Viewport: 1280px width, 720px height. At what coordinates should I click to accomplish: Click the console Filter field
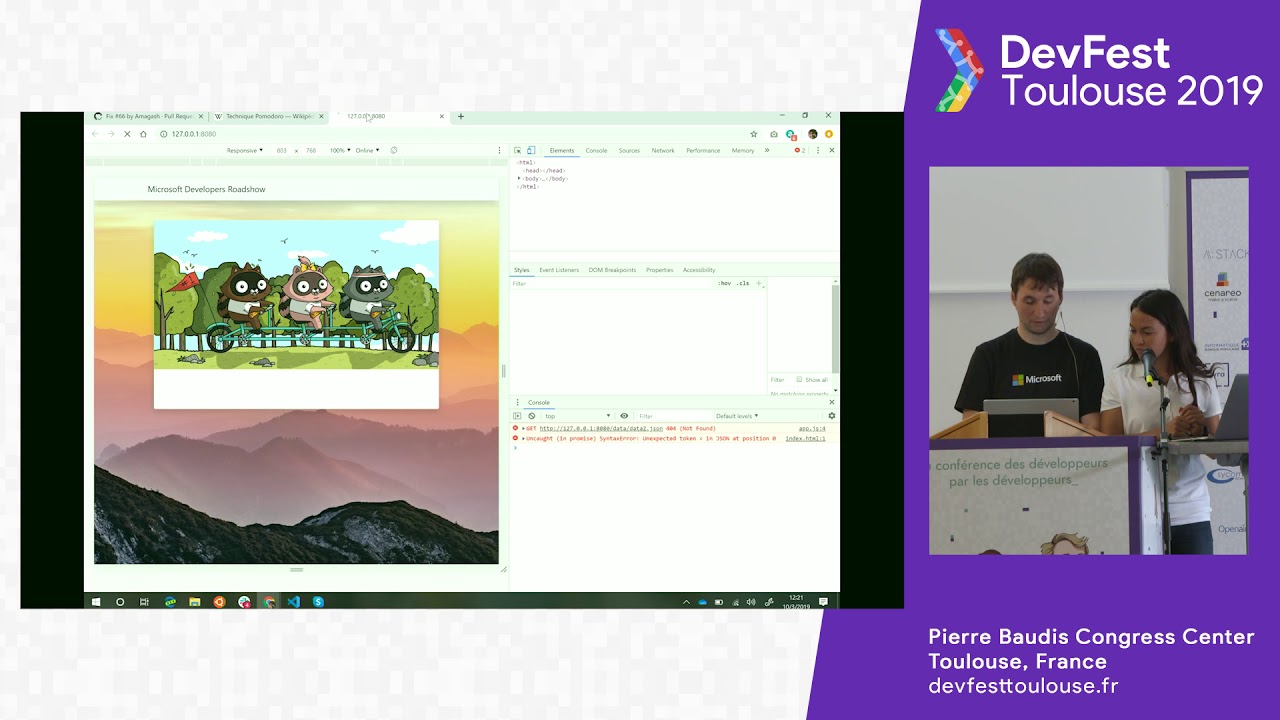point(672,416)
